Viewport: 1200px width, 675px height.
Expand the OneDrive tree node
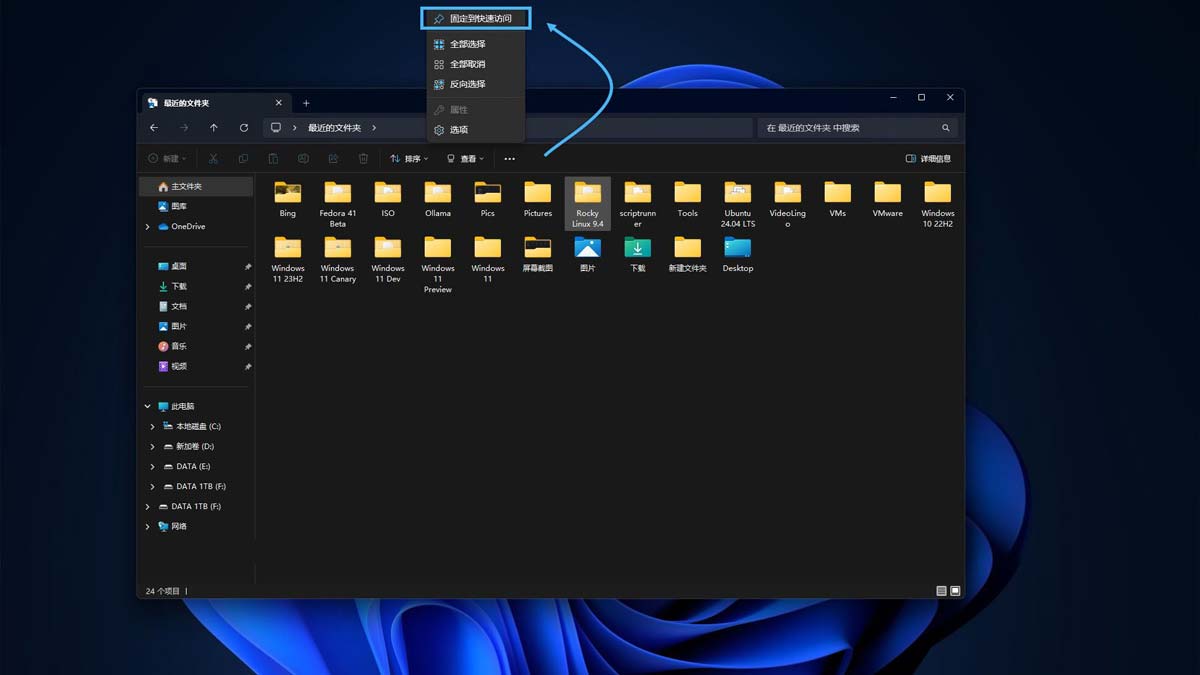[148, 227]
